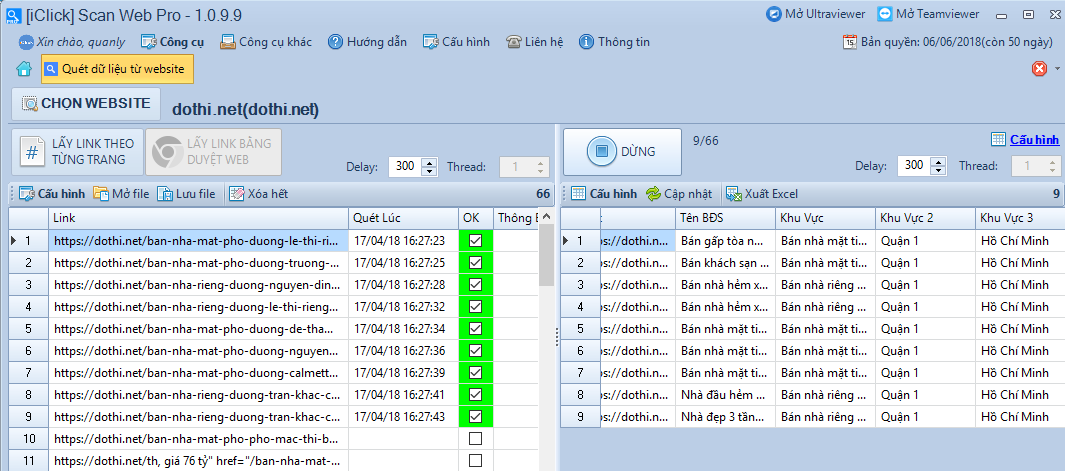Viewport: 1065px width, 471px height.
Task: Select link ban-nha-mat-pho-duong-calmett row 7
Action: point(198,372)
